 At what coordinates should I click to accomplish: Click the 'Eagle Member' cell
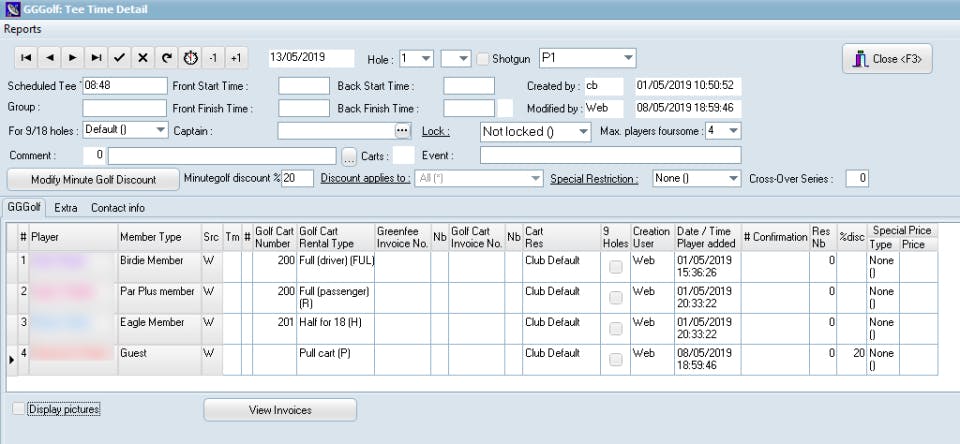point(159,329)
